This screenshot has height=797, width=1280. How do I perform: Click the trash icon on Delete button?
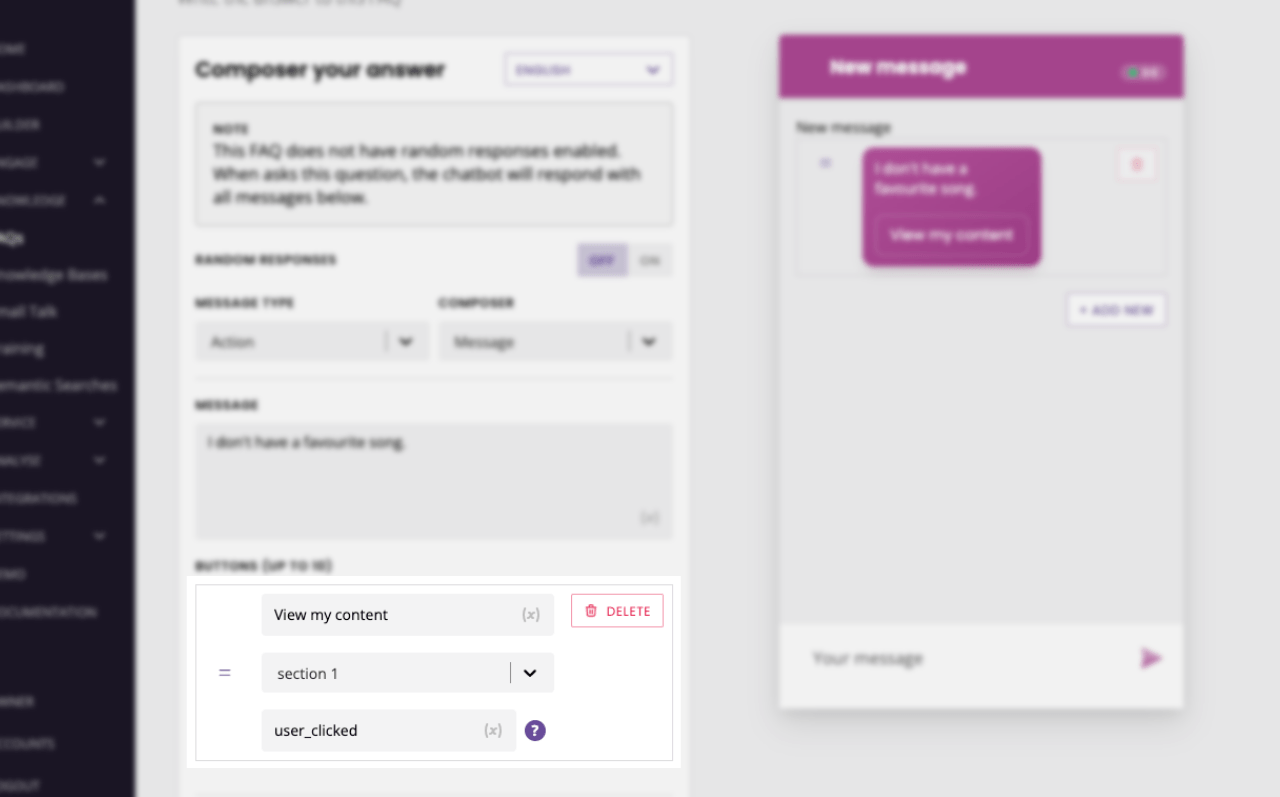pyautogui.click(x=591, y=611)
